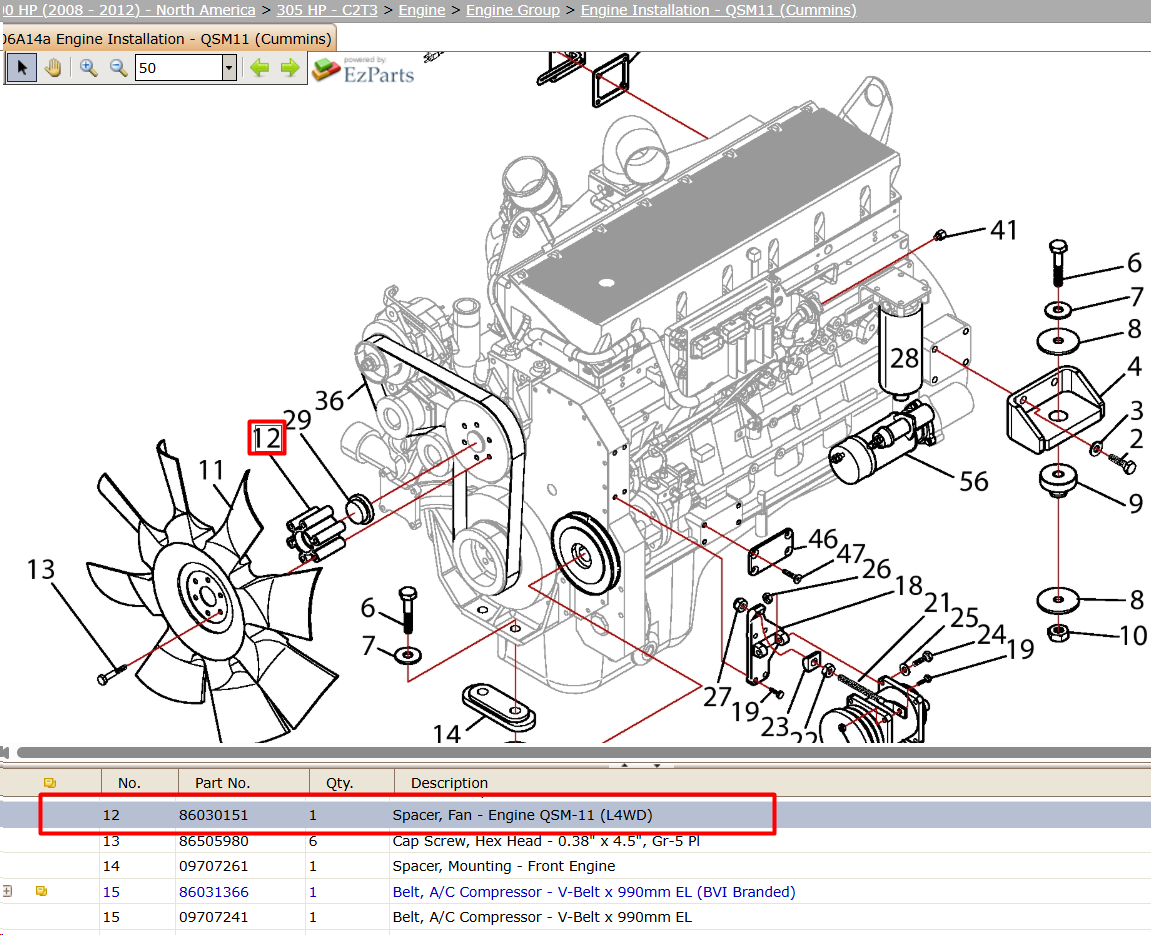
Task: Click callout number 14 in diagram
Action: click(446, 733)
